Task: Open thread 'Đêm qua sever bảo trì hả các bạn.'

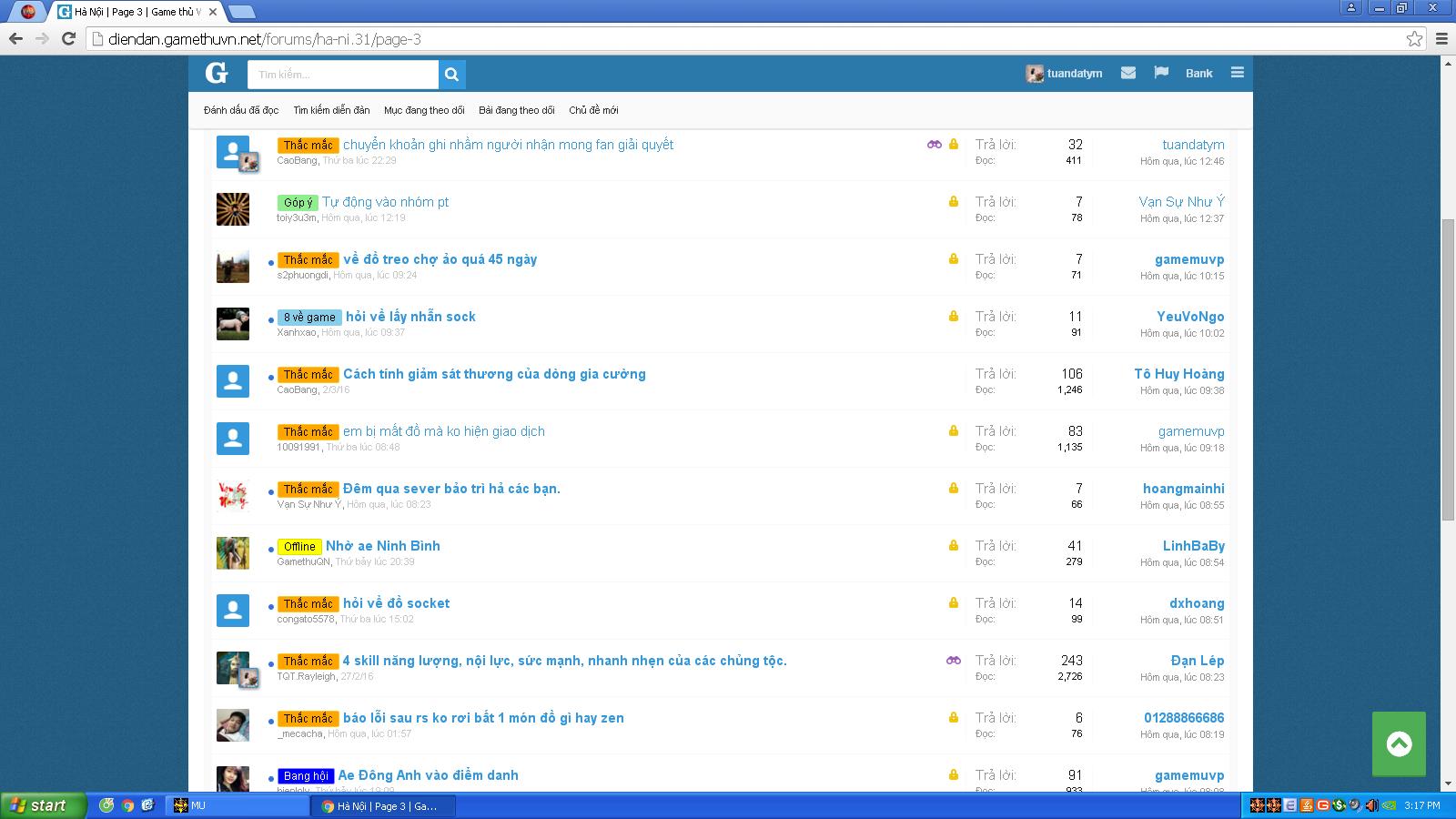Action: point(451,489)
